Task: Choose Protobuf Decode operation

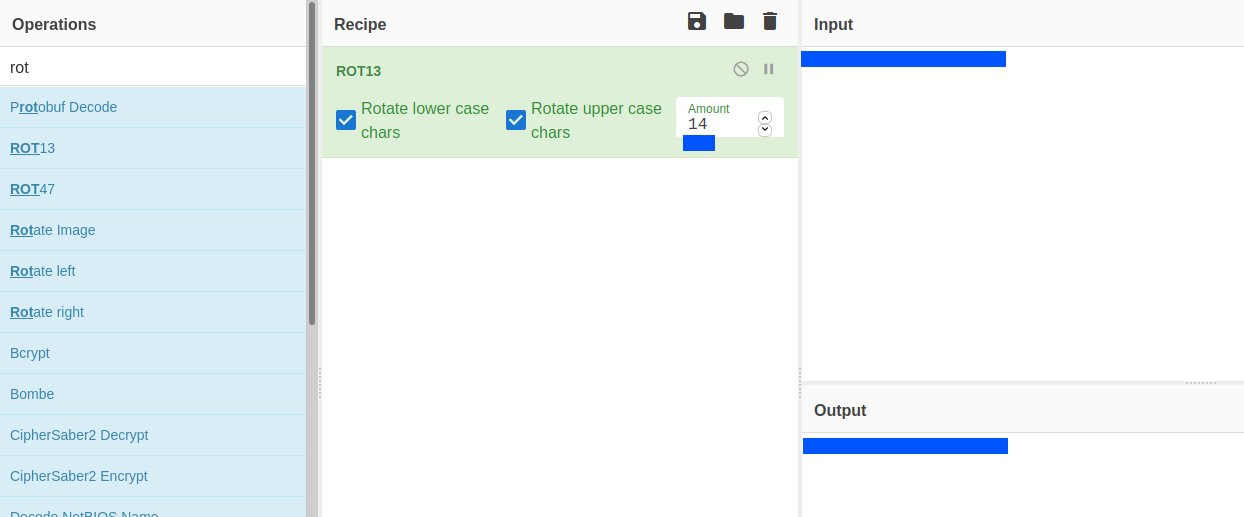Action: point(64,107)
